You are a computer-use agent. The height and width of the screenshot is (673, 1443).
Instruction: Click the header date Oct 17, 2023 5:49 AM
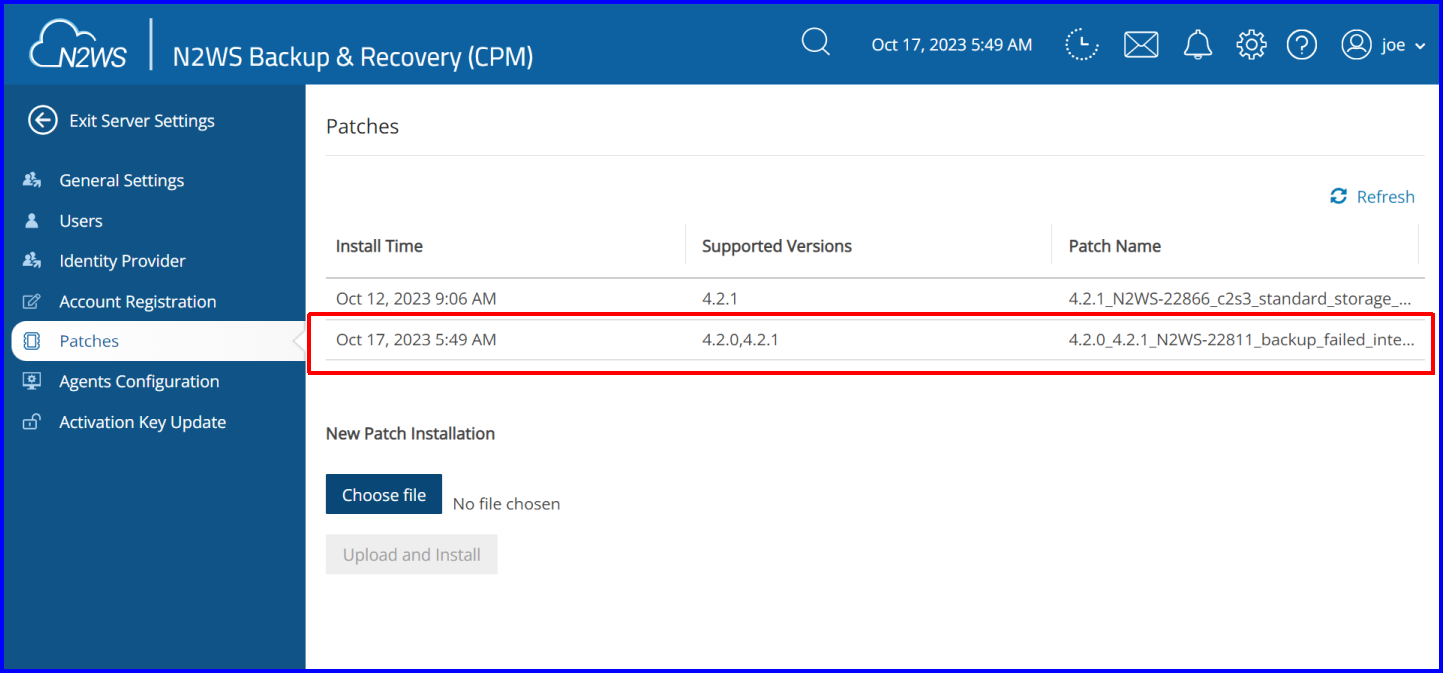pyautogui.click(x=952, y=45)
